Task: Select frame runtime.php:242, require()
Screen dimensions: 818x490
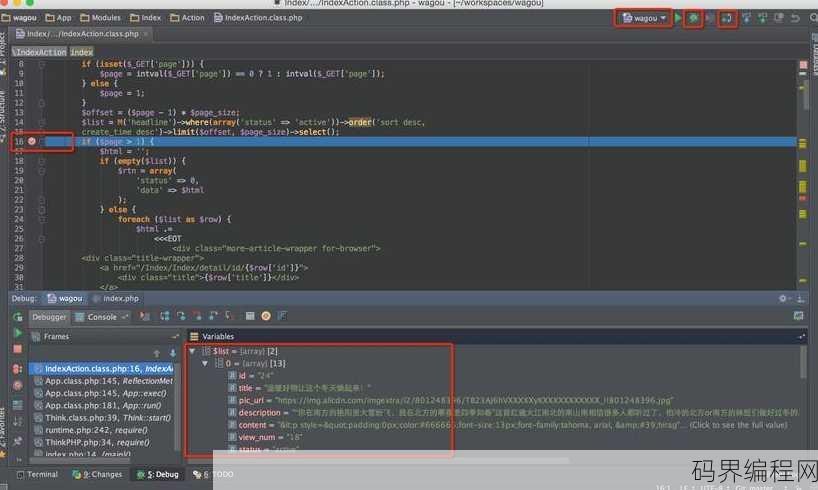Action: pyautogui.click(x=103, y=430)
